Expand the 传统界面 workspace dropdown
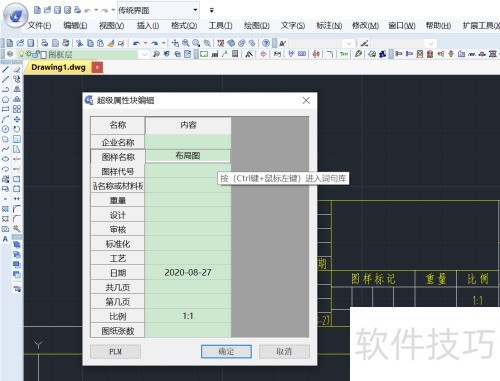The height and width of the screenshot is (381, 500). (x=195, y=10)
